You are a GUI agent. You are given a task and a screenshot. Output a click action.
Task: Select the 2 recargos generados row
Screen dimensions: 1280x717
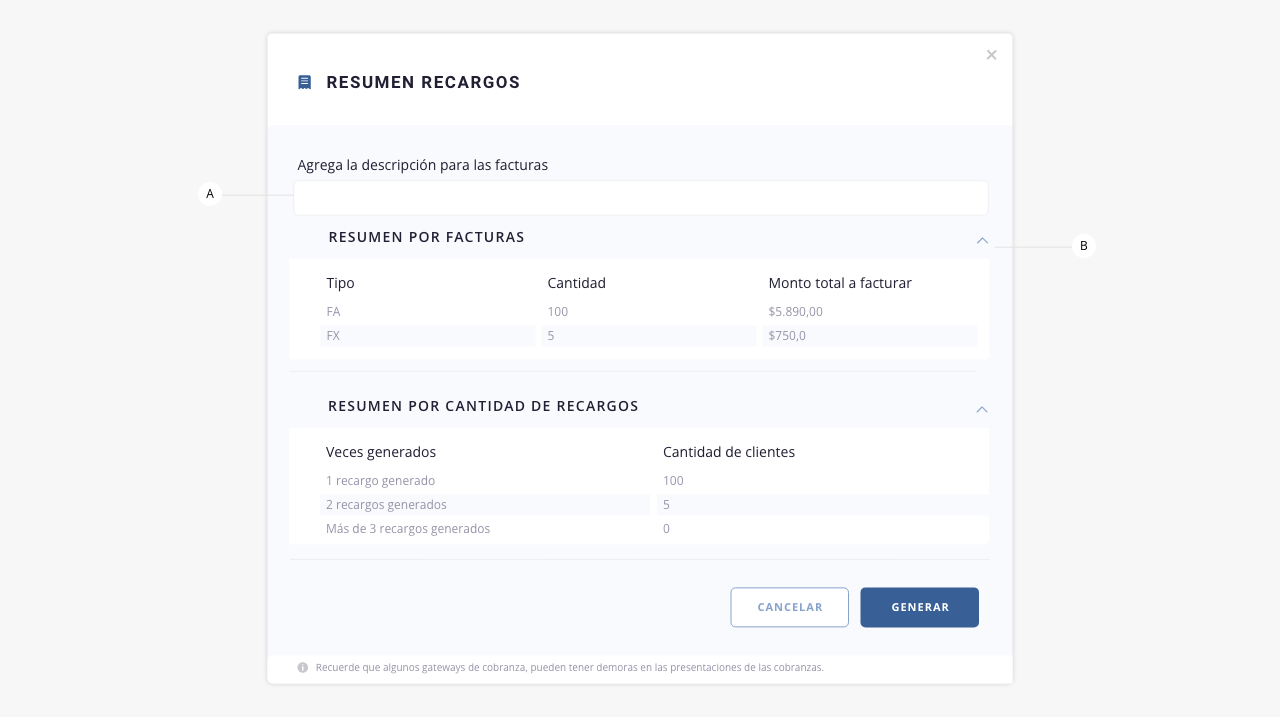[654, 505]
